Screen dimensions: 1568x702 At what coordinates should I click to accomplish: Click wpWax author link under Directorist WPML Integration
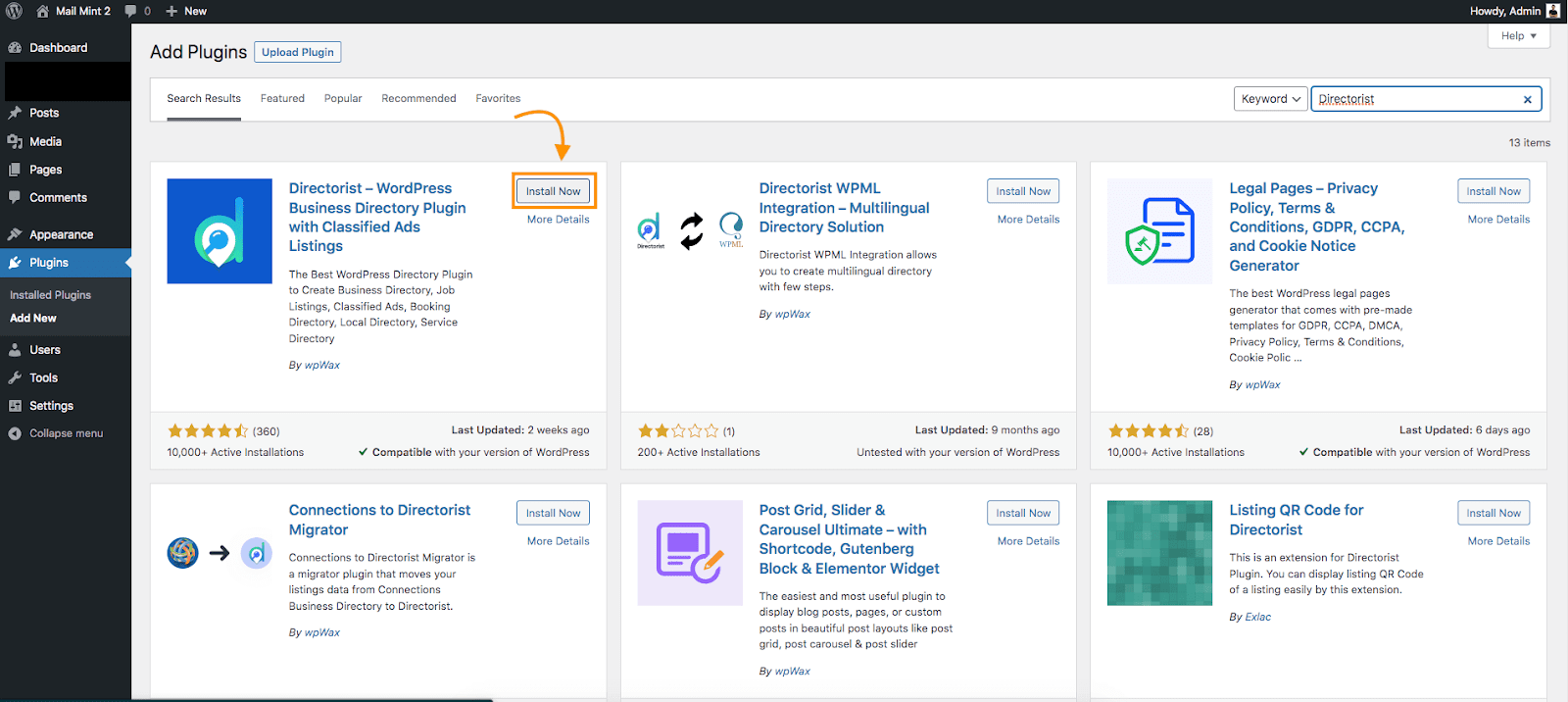(x=793, y=314)
